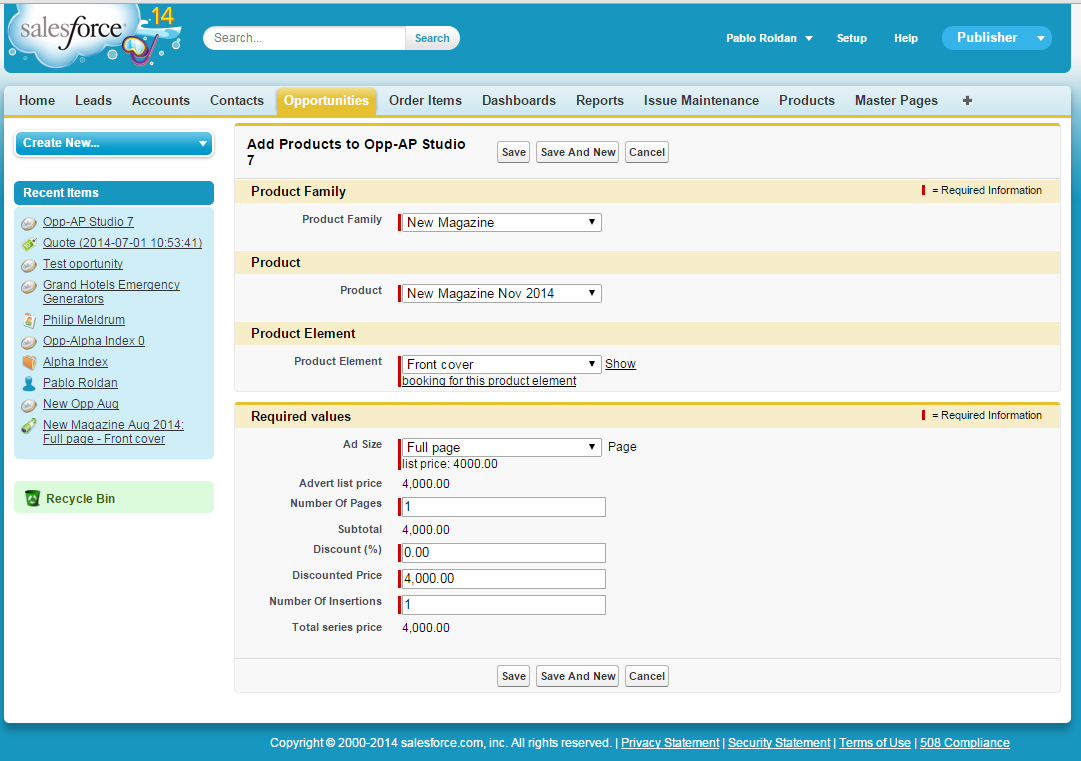Open the Recycle Bin link
The width and height of the screenshot is (1081, 761).
[81, 498]
